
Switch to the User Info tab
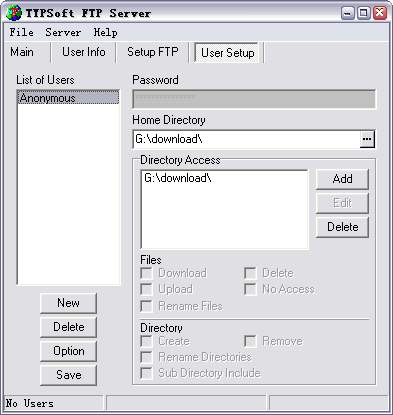pyautogui.click(x=84, y=52)
